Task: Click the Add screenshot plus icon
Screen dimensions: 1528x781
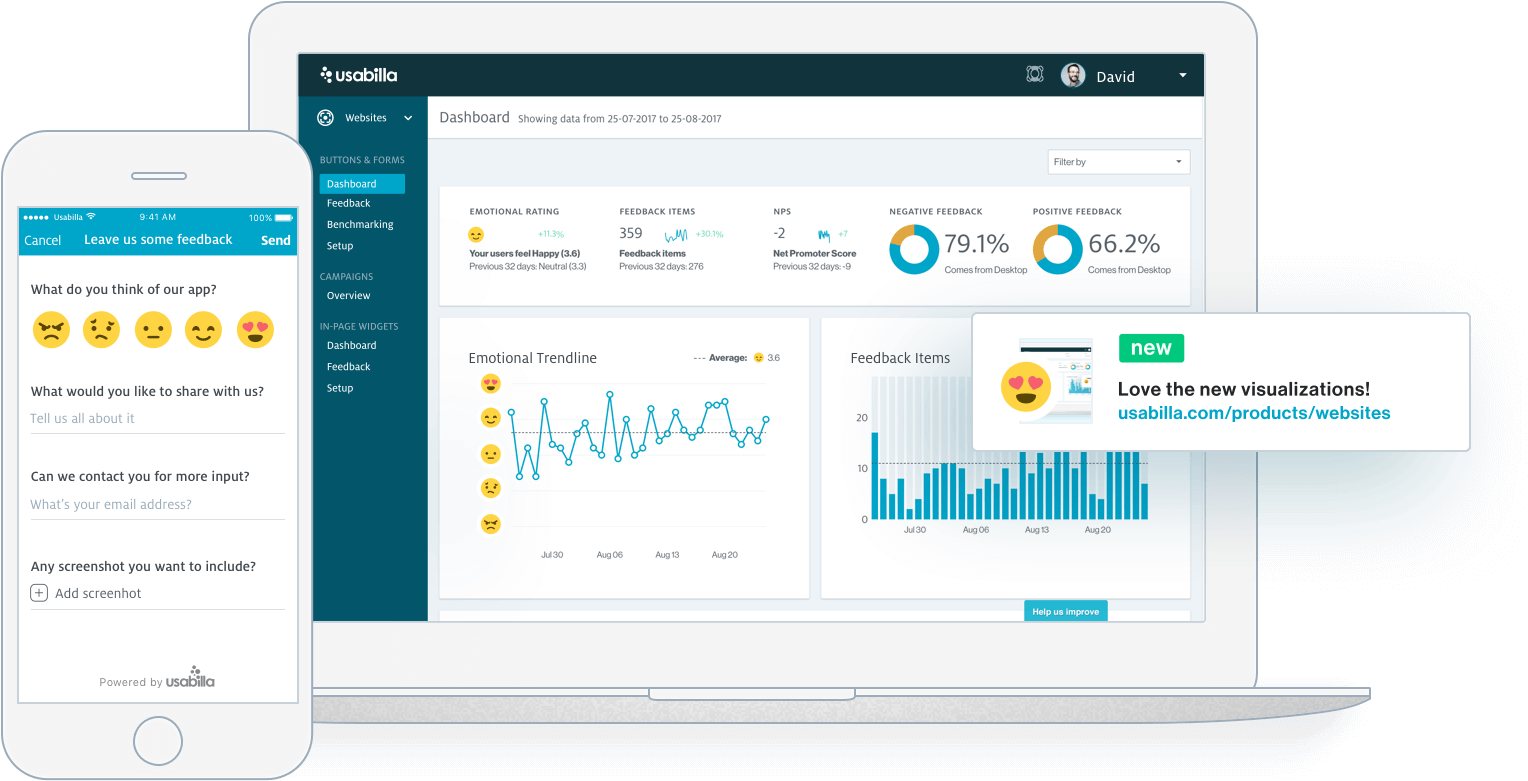Action: (x=38, y=592)
